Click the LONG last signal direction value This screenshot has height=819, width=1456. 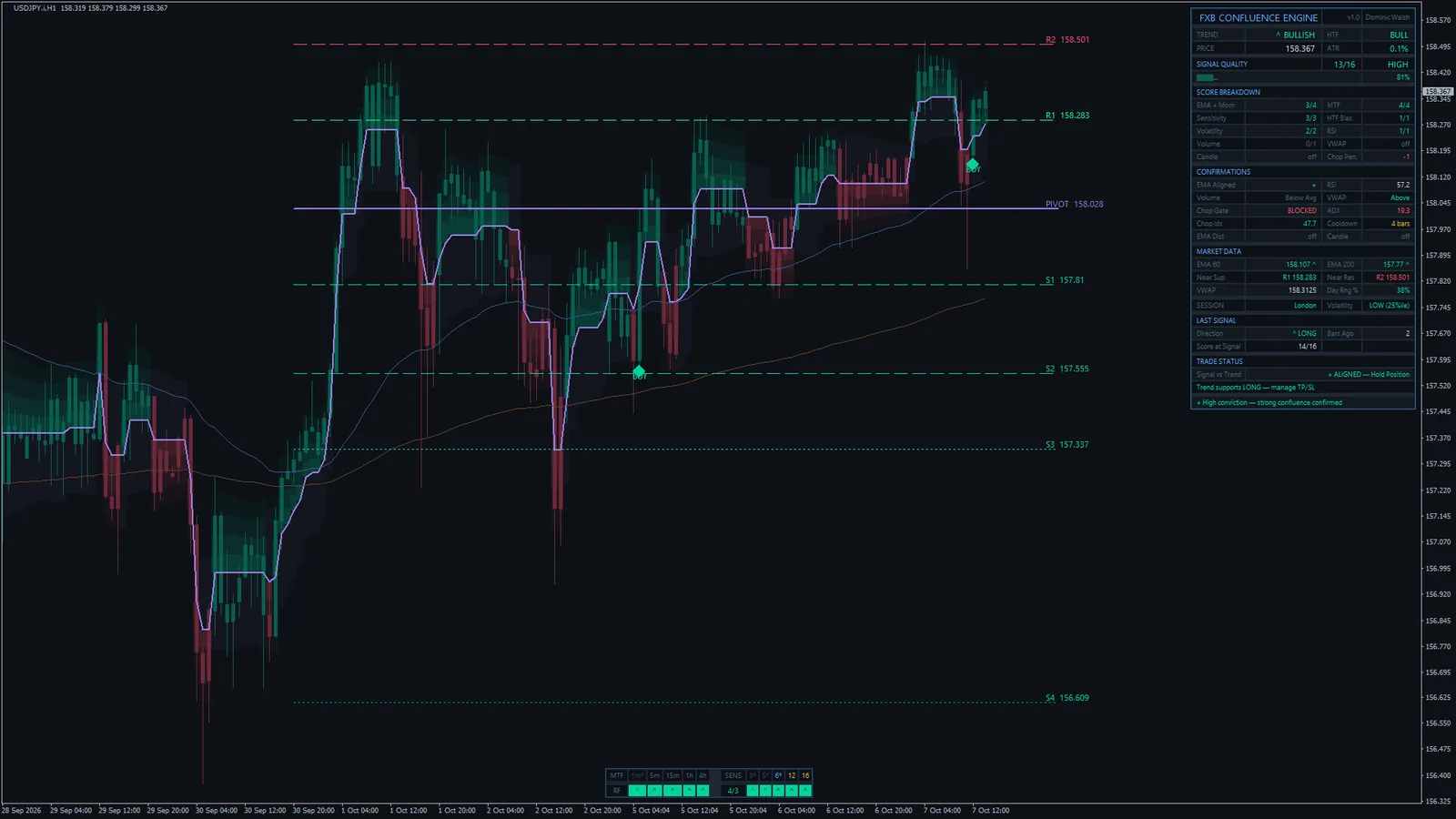point(1304,333)
